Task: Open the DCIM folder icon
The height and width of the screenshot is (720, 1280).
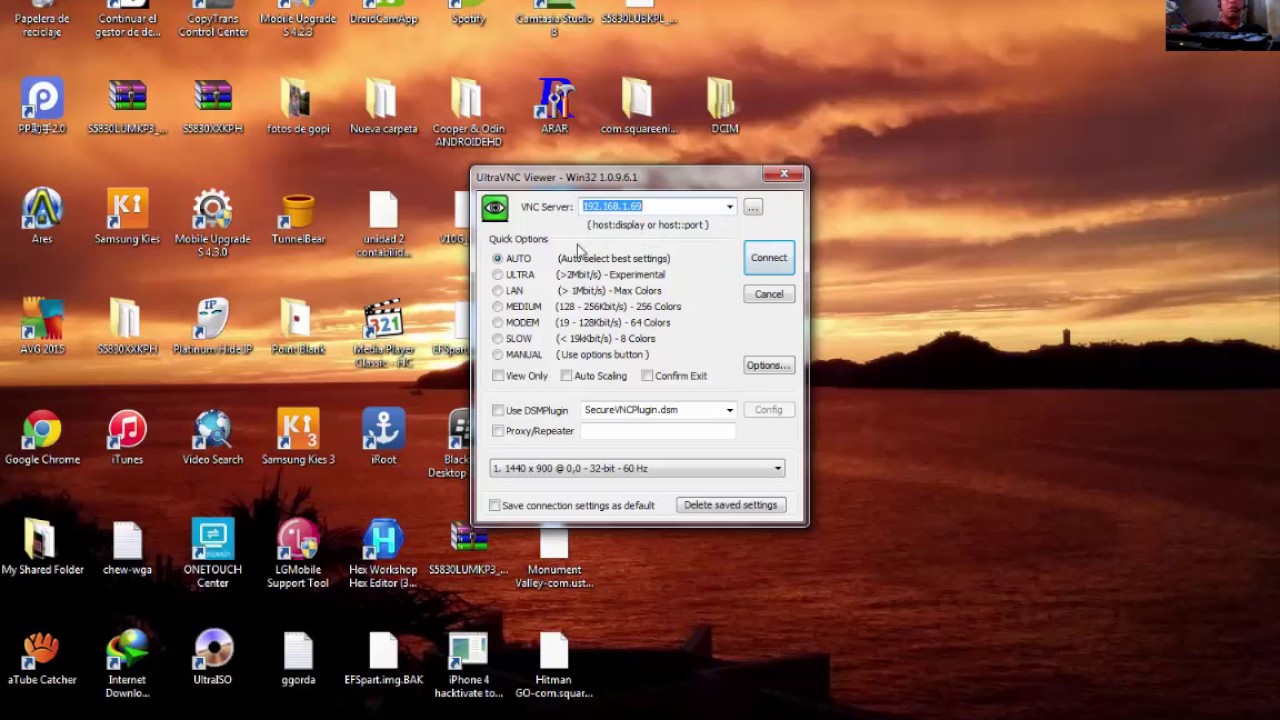Action: tap(724, 106)
